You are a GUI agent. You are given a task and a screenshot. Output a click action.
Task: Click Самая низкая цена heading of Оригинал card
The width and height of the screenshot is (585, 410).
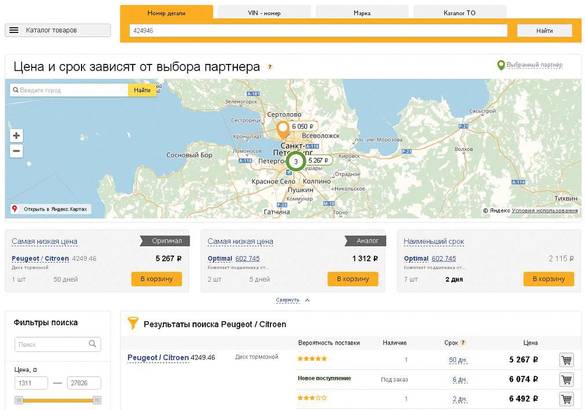click(x=44, y=241)
